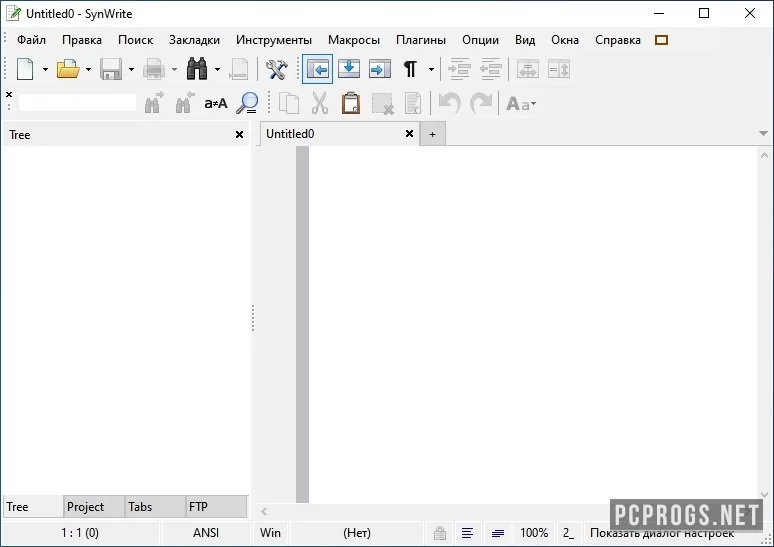The image size is (774, 547).
Task: Open the Поиск menu
Action: pos(135,40)
